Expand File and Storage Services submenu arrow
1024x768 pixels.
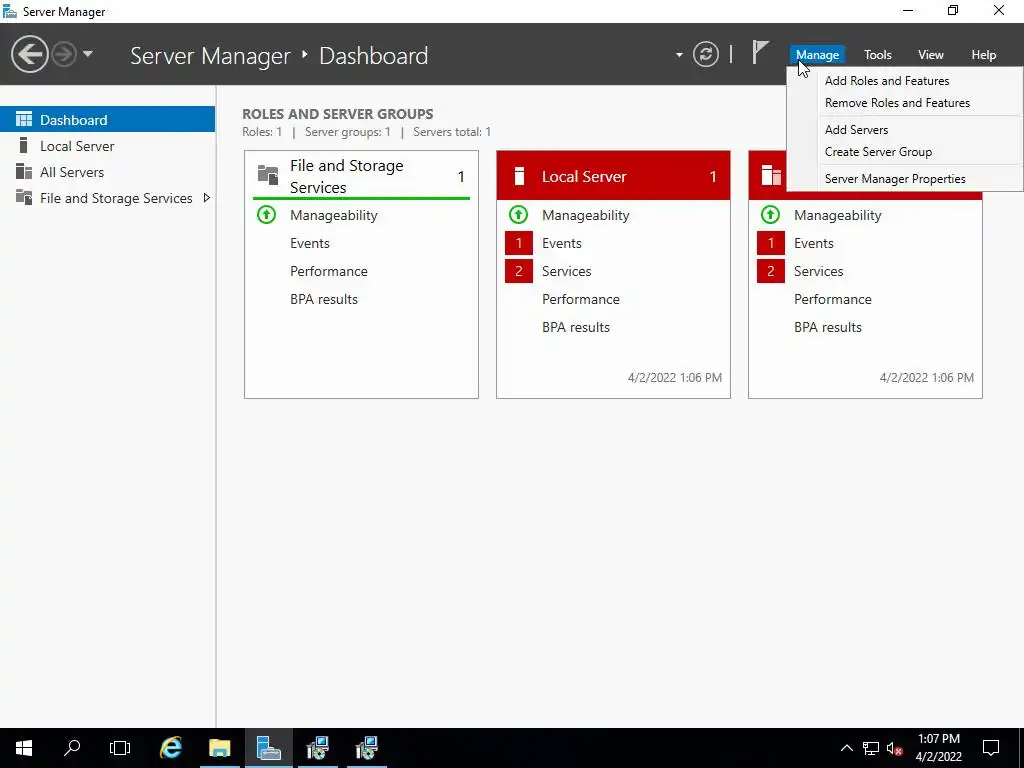[x=206, y=198]
